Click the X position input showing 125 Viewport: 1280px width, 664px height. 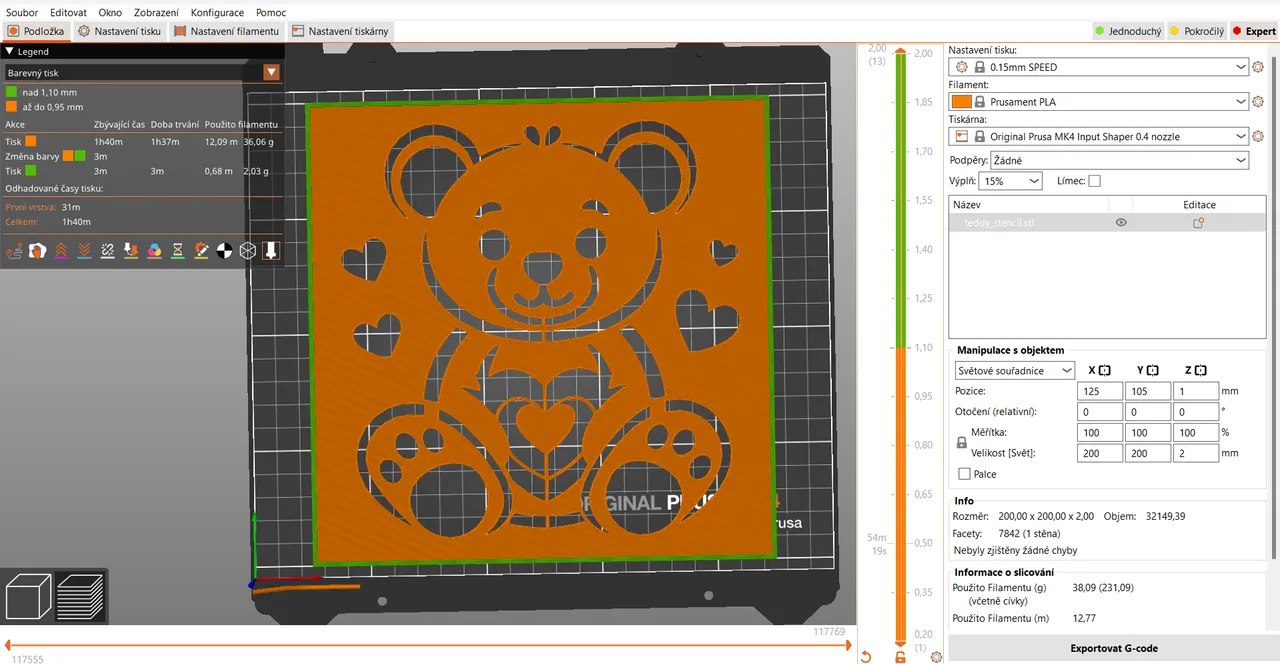(x=1098, y=391)
